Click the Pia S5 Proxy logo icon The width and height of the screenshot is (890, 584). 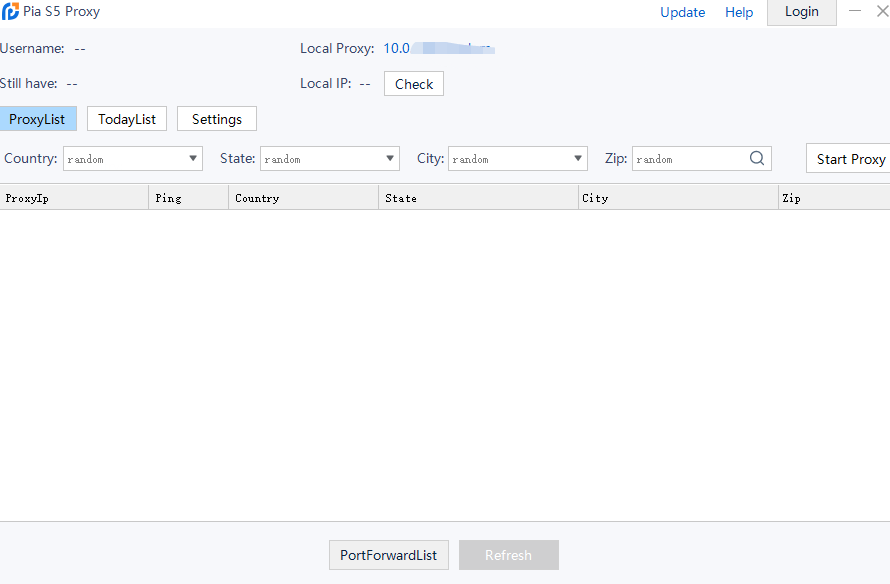[x=10, y=11]
